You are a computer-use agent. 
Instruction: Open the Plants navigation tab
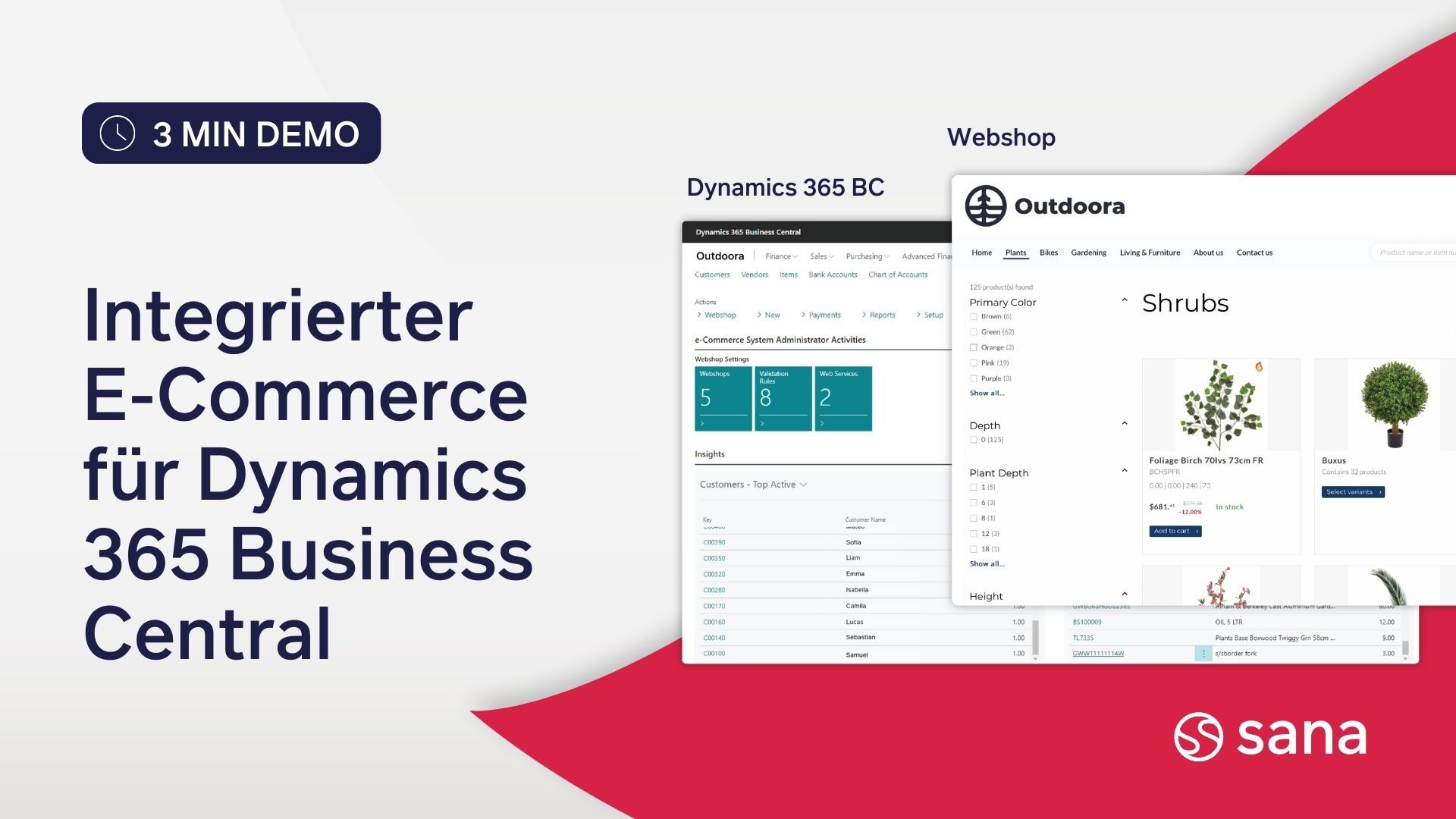[1015, 252]
